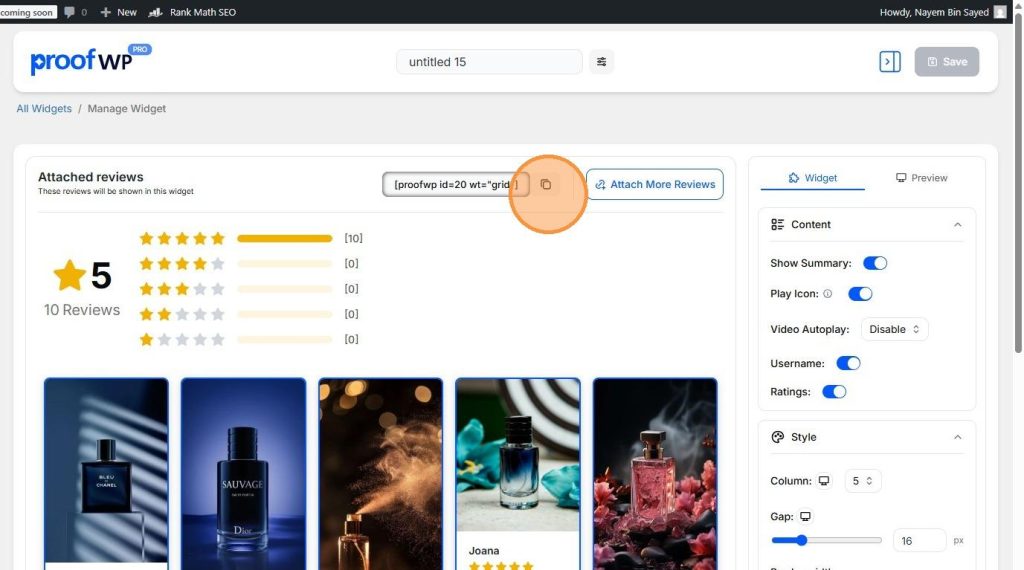
Task: Collapse the Style section chevron
Action: pos(957,437)
